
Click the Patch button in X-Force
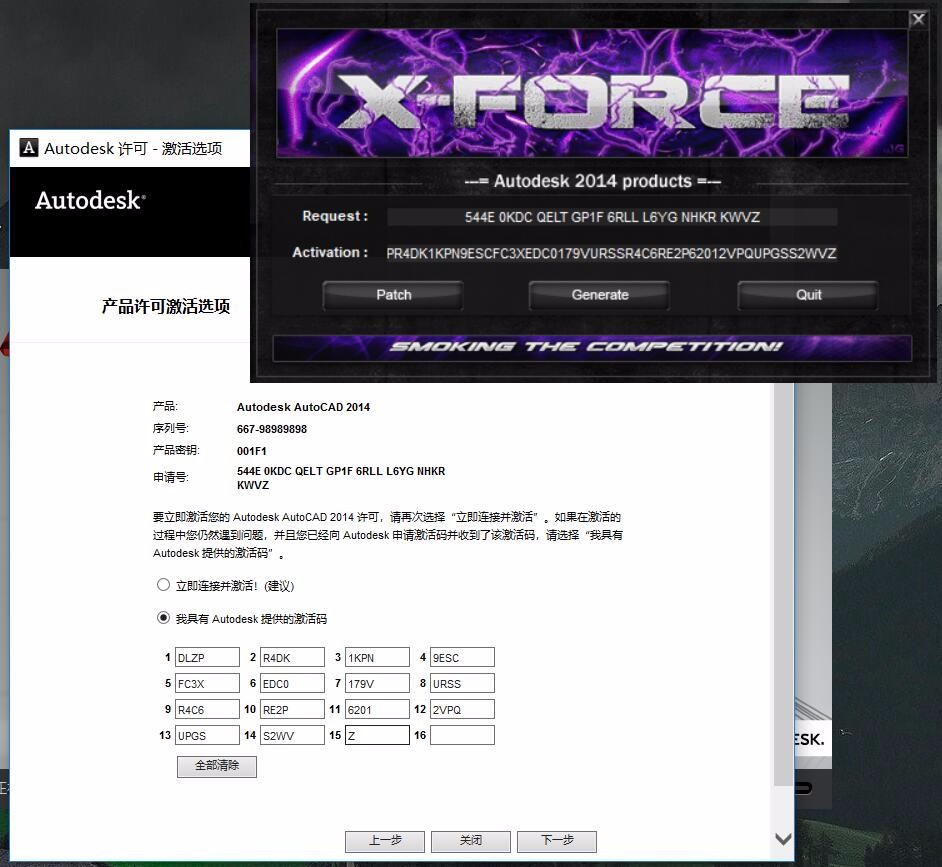[x=394, y=295]
